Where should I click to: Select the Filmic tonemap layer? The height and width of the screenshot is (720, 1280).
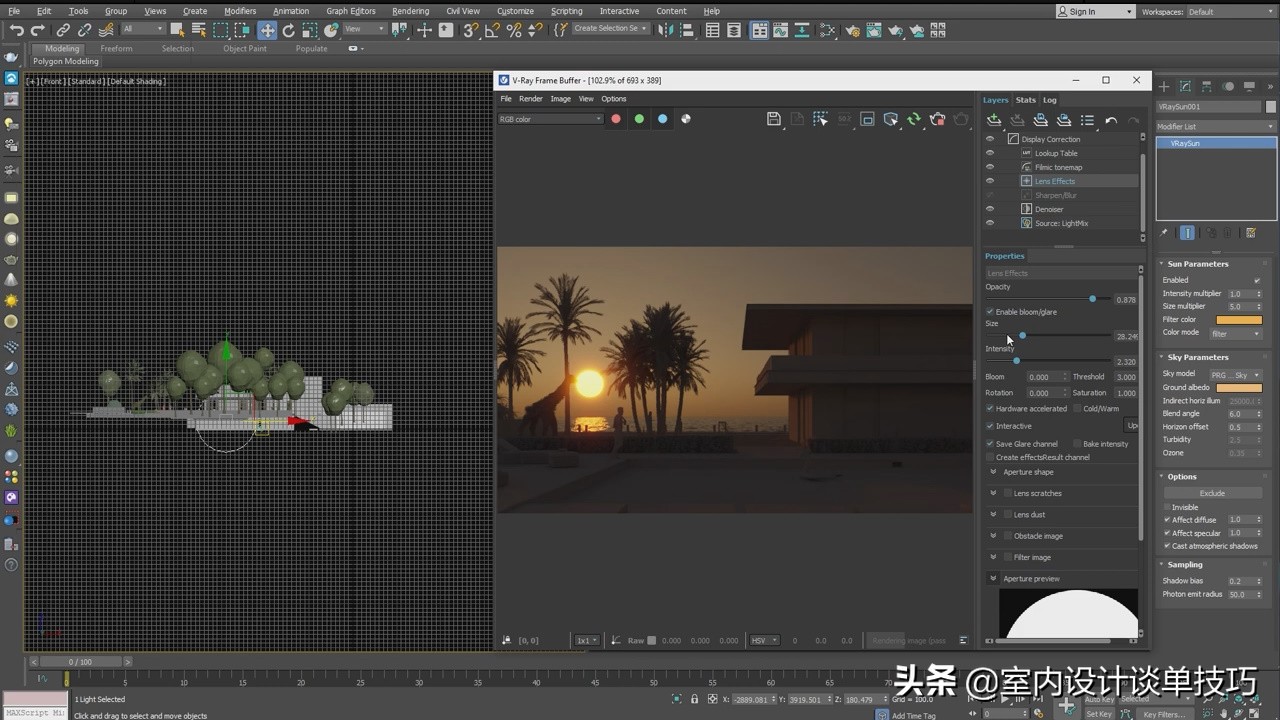click(x=1058, y=167)
